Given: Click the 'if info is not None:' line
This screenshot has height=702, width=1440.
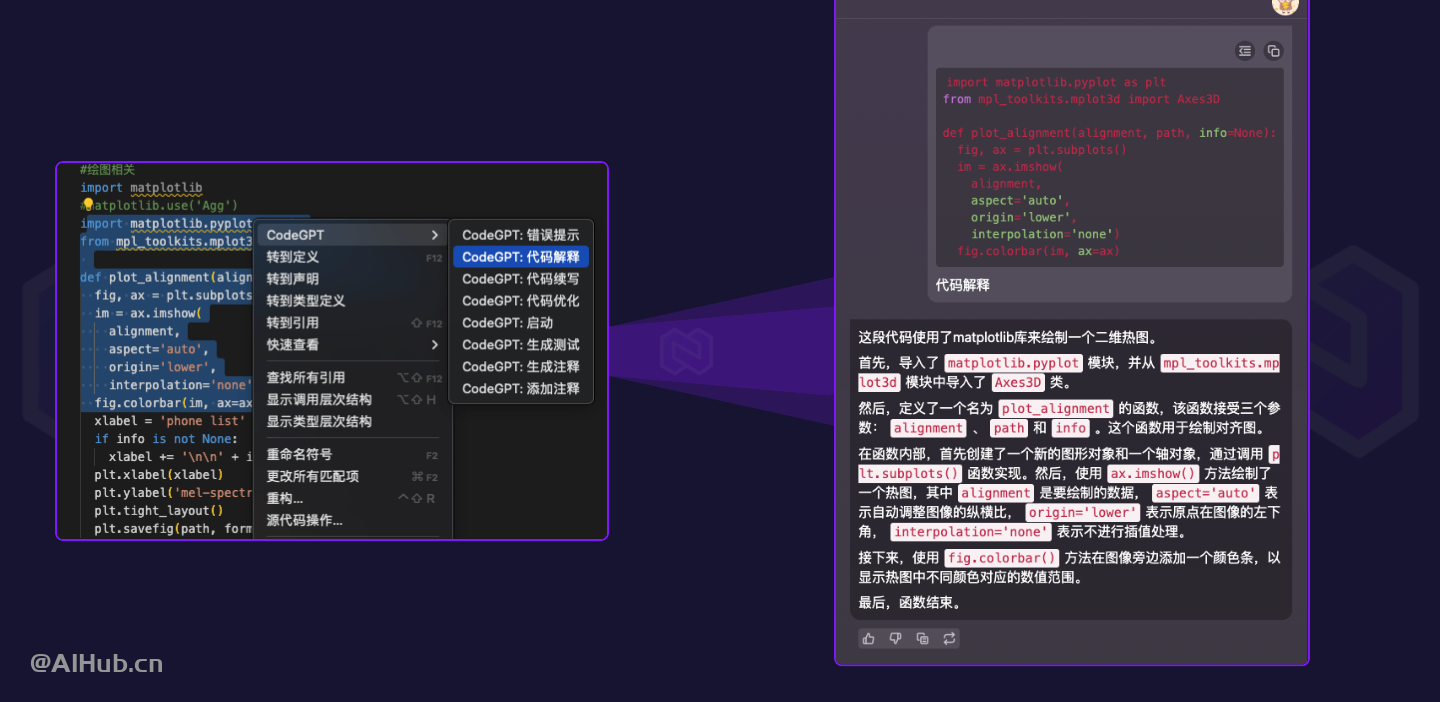Looking at the screenshot, I should 167,439.
